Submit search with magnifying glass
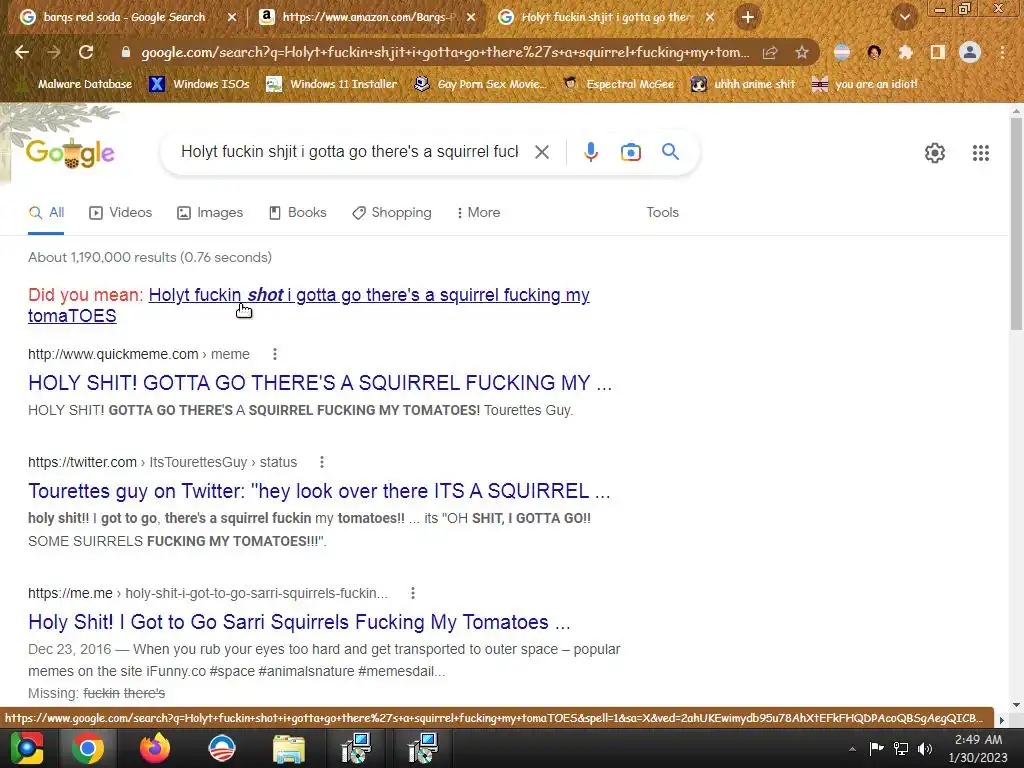Image resolution: width=1024 pixels, height=768 pixels. pos(670,152)
